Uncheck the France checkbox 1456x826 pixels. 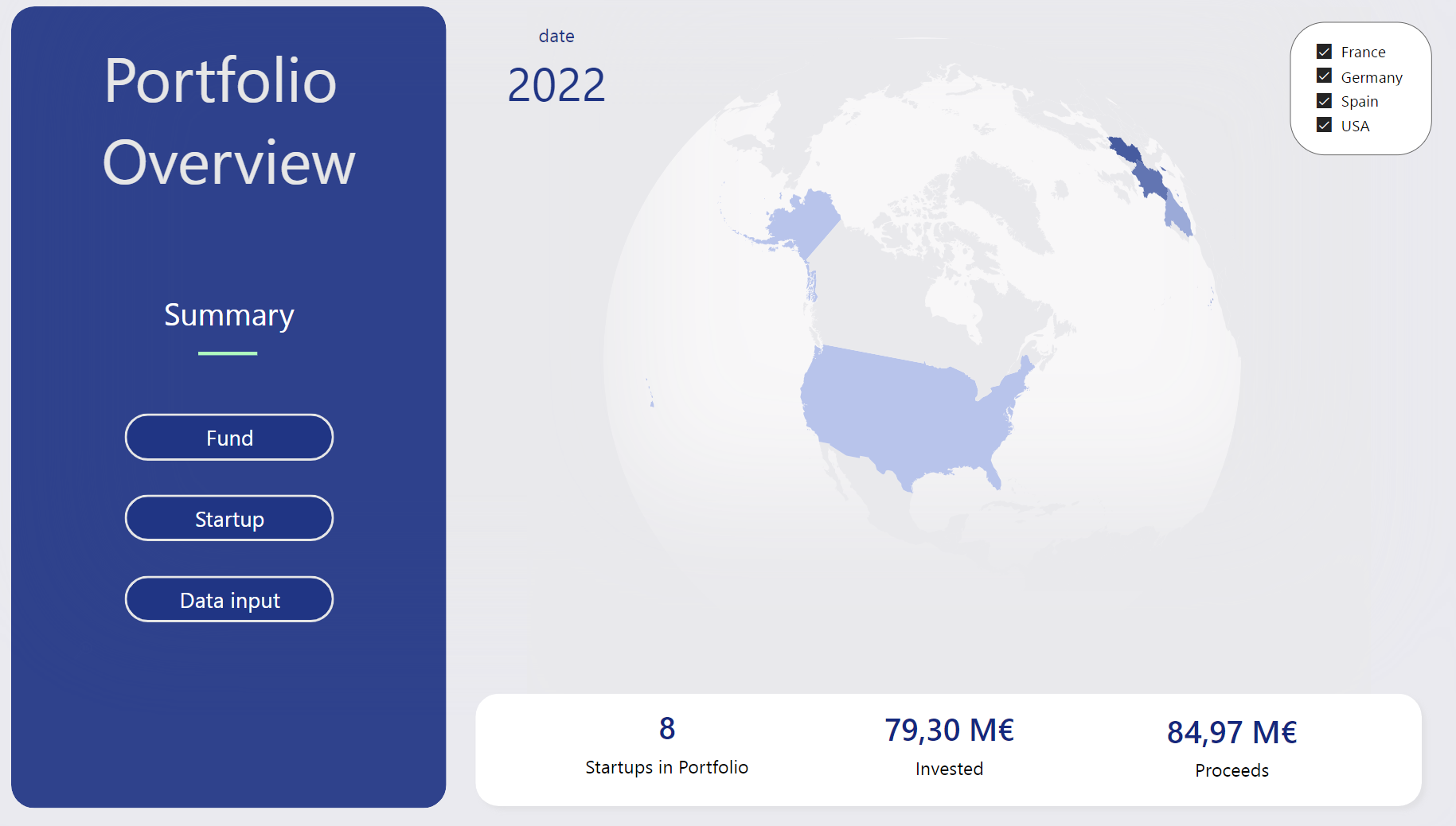click(x=1325, y=52)
